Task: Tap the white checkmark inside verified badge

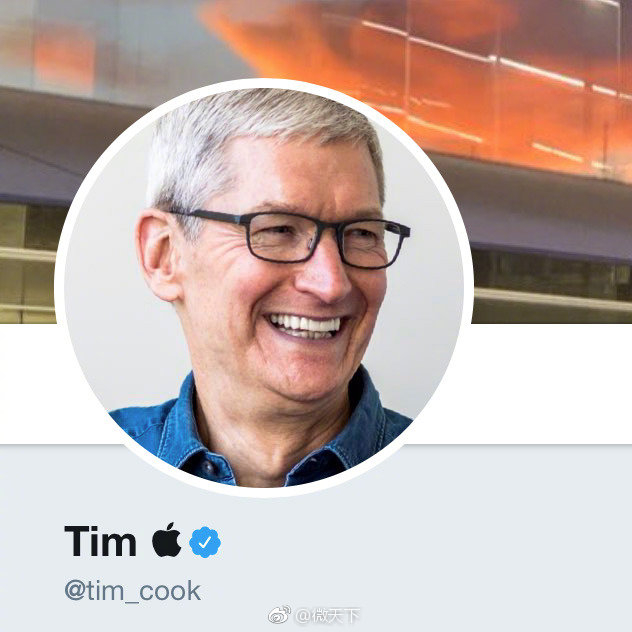Action: click(x=205, y=542)
